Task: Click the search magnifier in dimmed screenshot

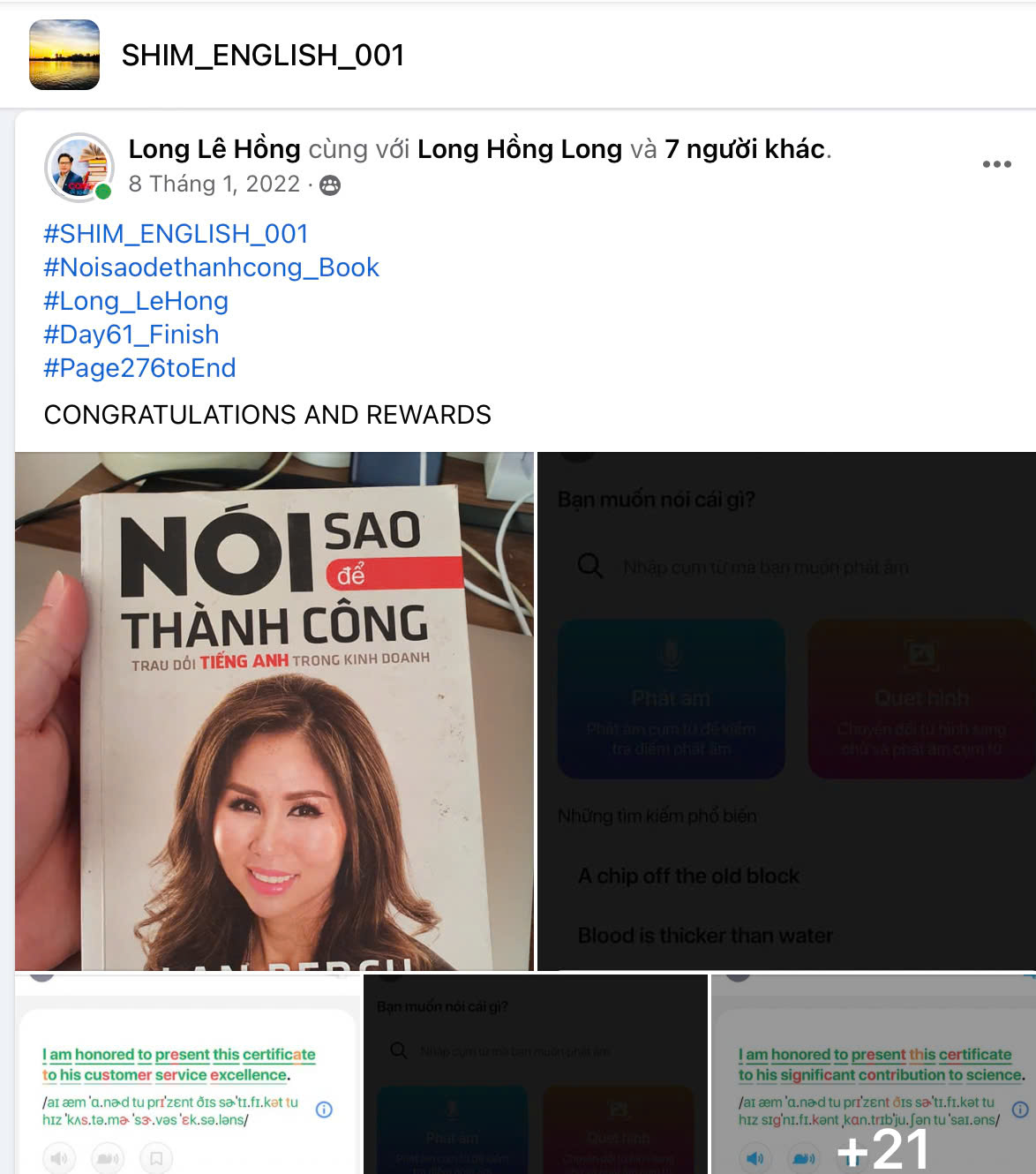Action: (x=589, y=565)
